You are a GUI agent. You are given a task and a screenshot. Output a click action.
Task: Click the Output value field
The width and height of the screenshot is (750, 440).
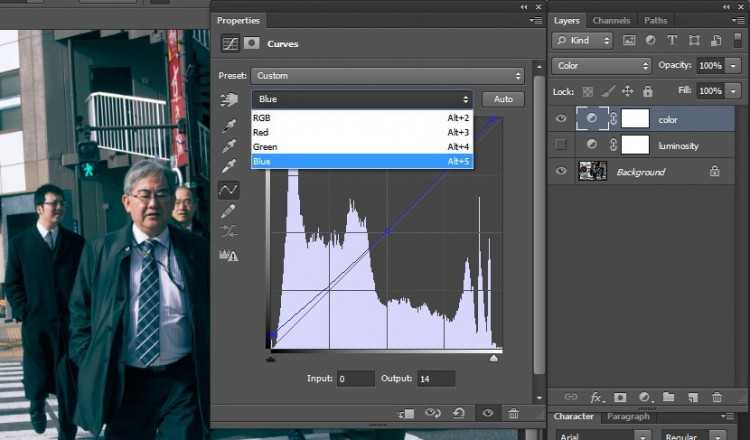436,379
